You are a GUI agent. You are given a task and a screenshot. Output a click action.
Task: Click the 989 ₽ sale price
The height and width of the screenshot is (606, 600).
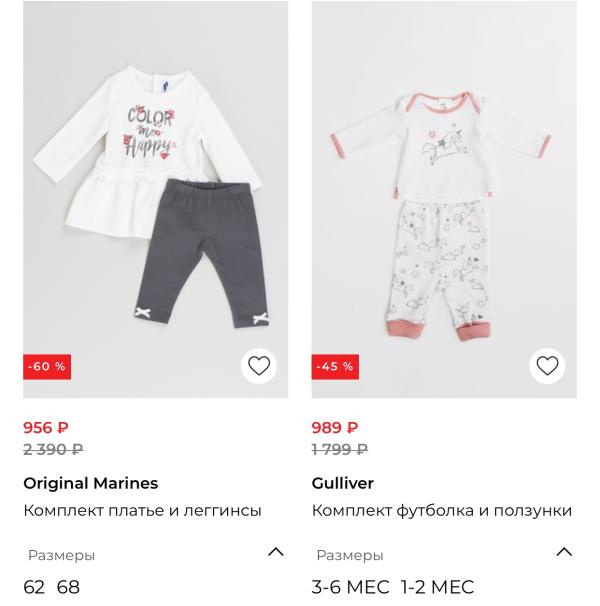335,427
